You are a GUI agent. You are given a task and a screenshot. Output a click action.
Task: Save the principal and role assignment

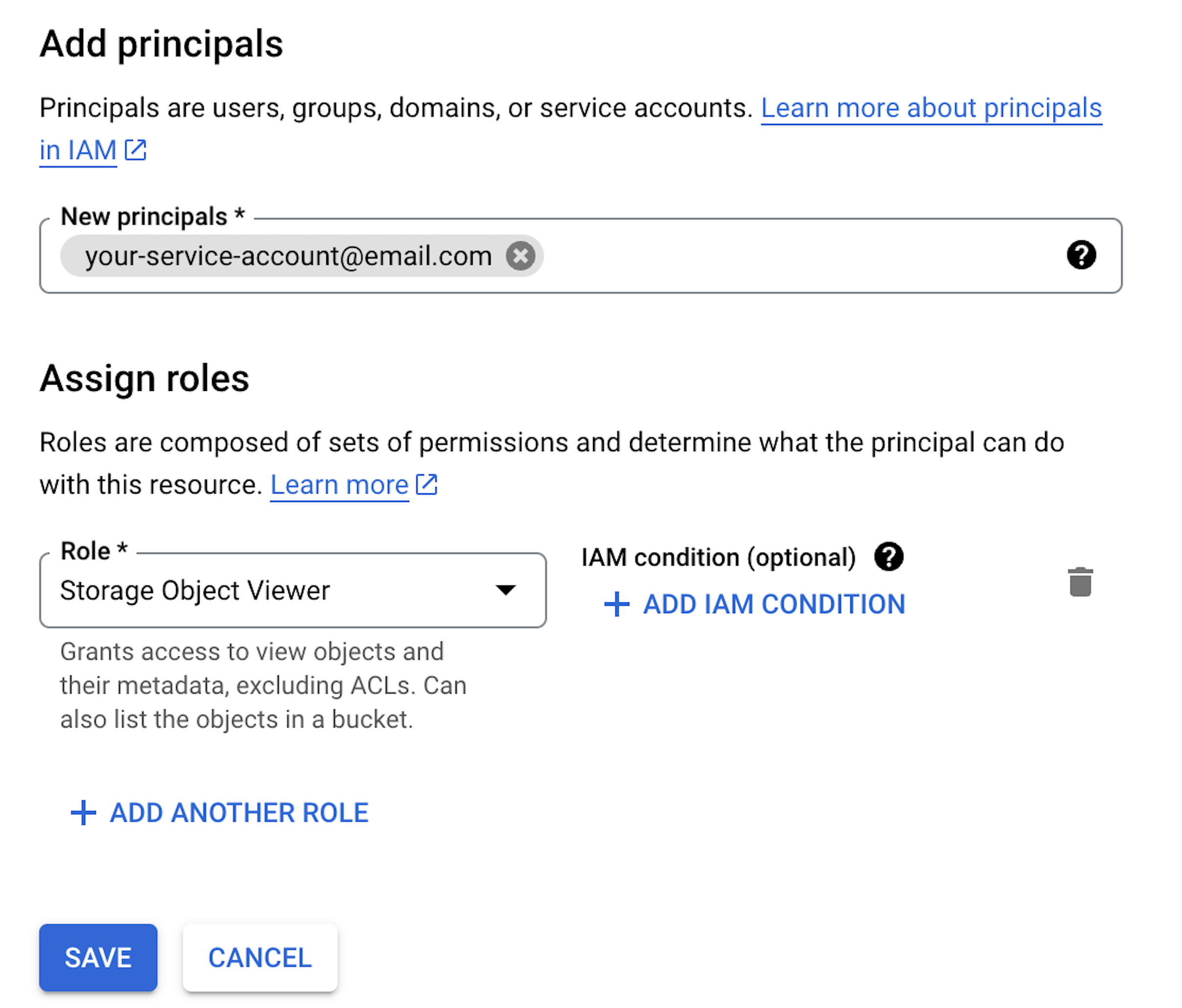point(98,958)
